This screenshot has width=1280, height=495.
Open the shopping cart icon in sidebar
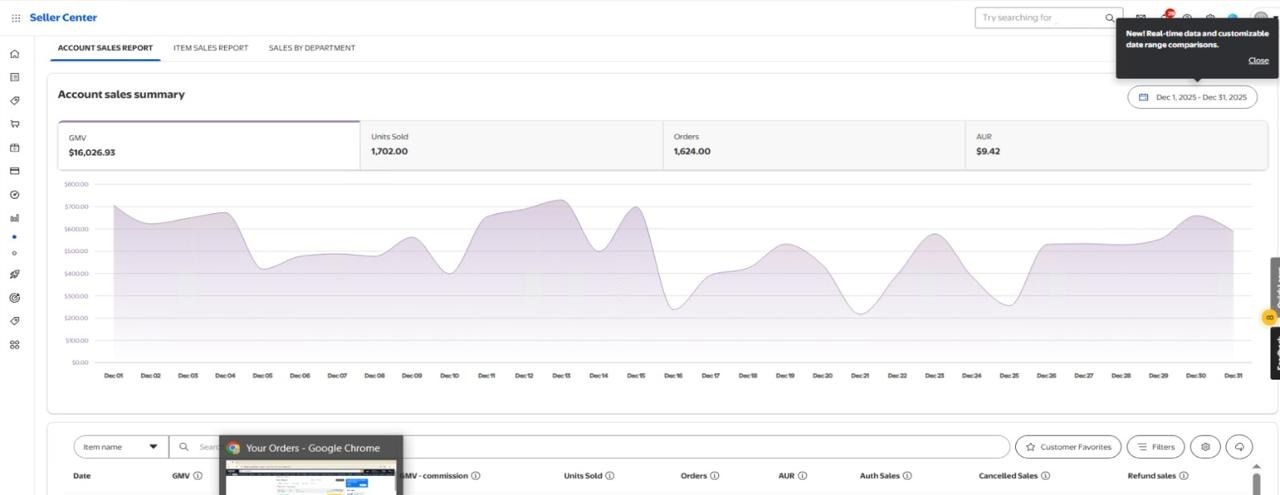(14, 124)
